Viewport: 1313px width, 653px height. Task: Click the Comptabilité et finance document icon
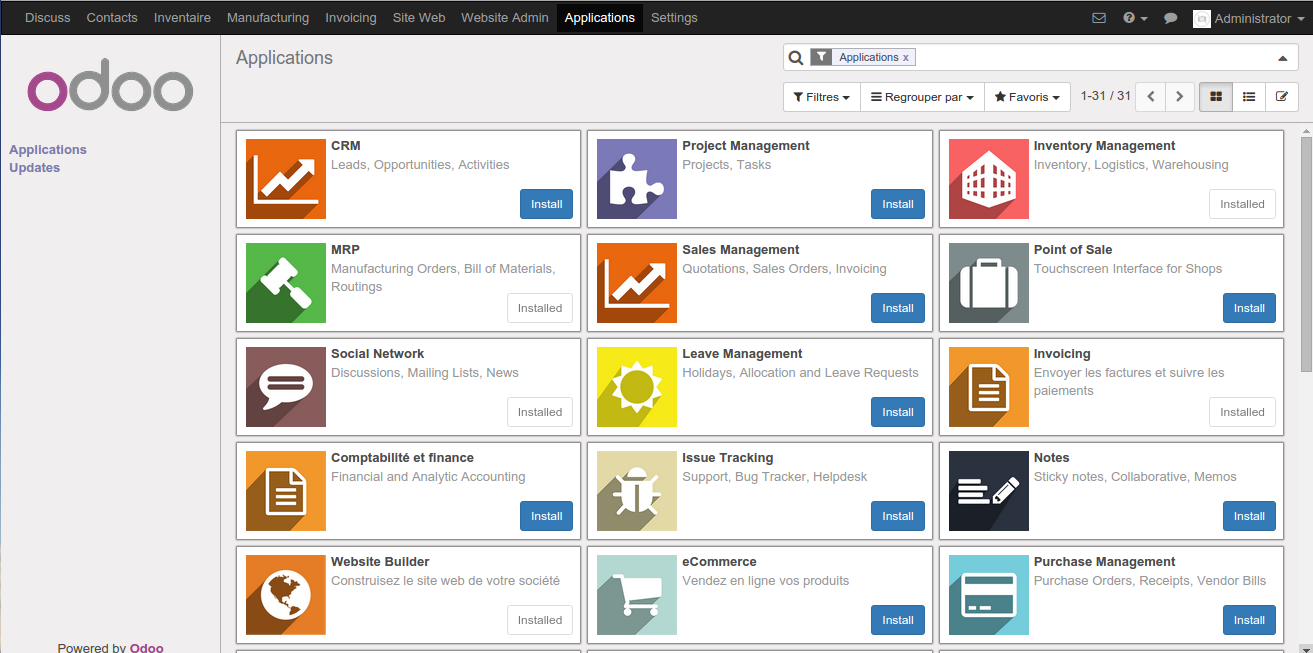click(286, 491)
